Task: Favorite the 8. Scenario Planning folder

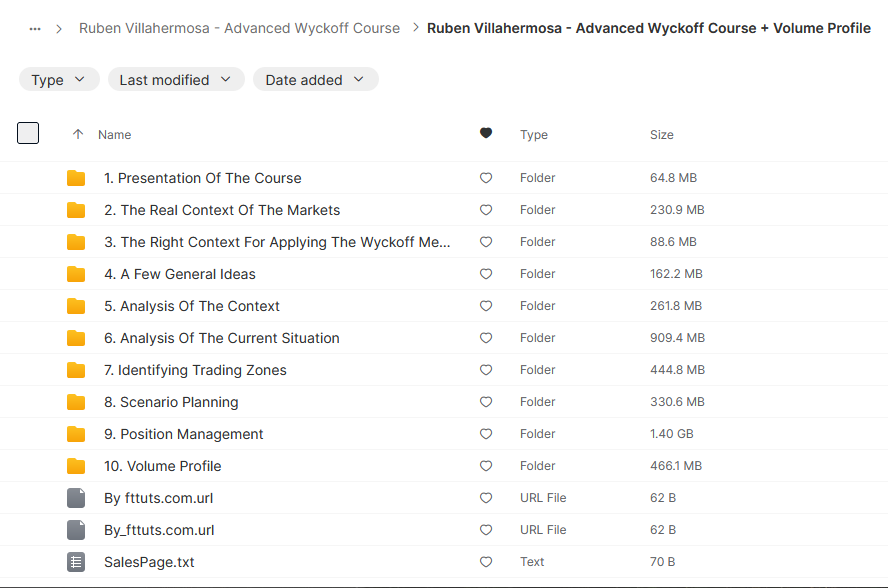Action: pyautogui.click(x=486, y=402)
